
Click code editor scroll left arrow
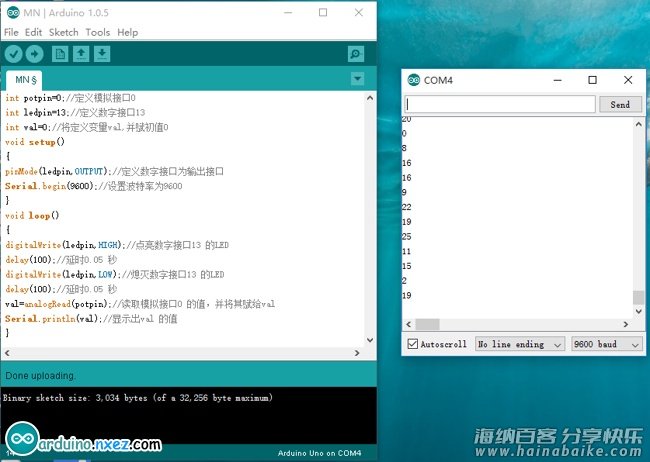point(7,353)
